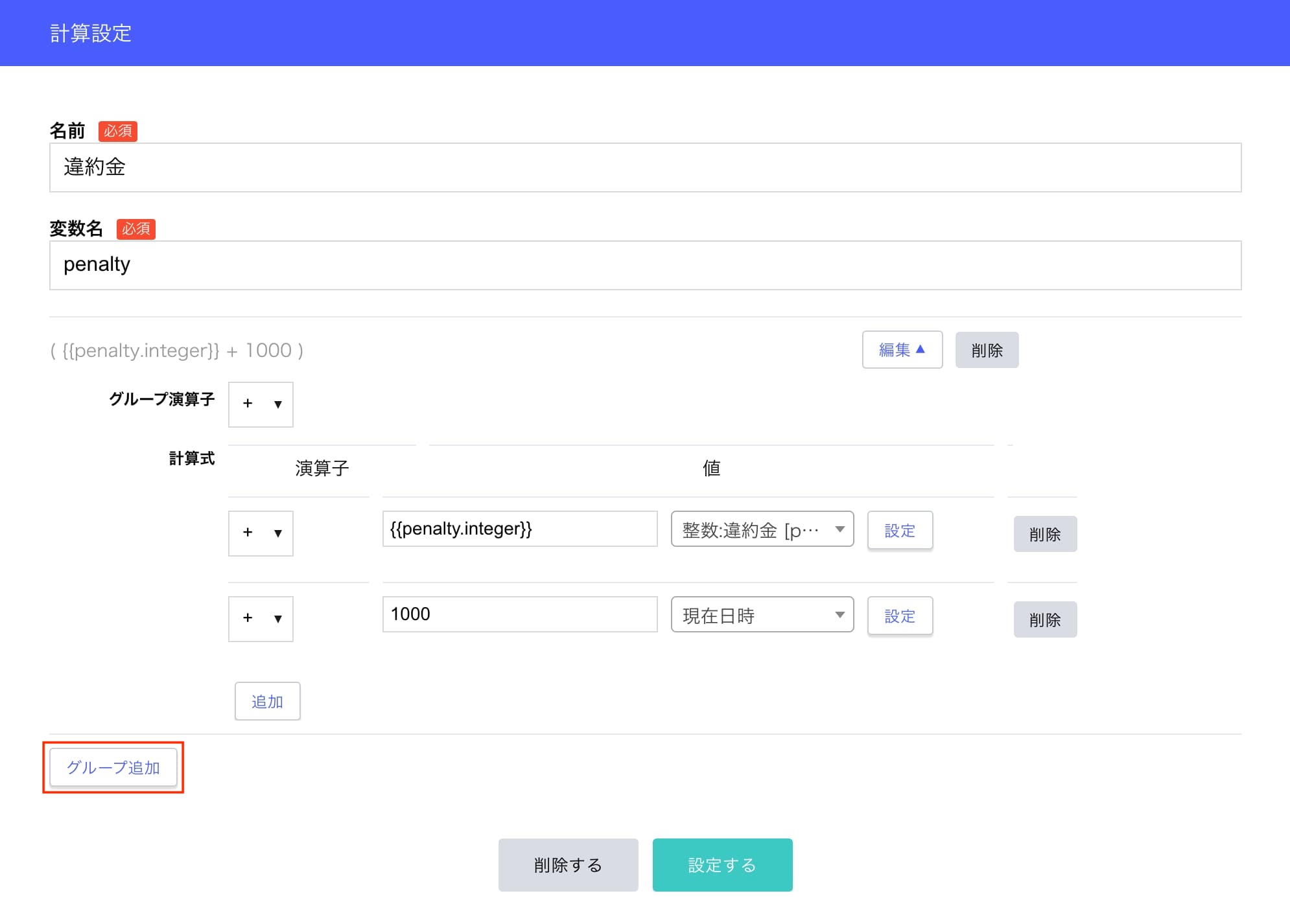Image resolution: width=1290 pixels, height=924 pixels.
Task: Click the 名前 input field containing 違約金
Action: [x=645, y=167]
